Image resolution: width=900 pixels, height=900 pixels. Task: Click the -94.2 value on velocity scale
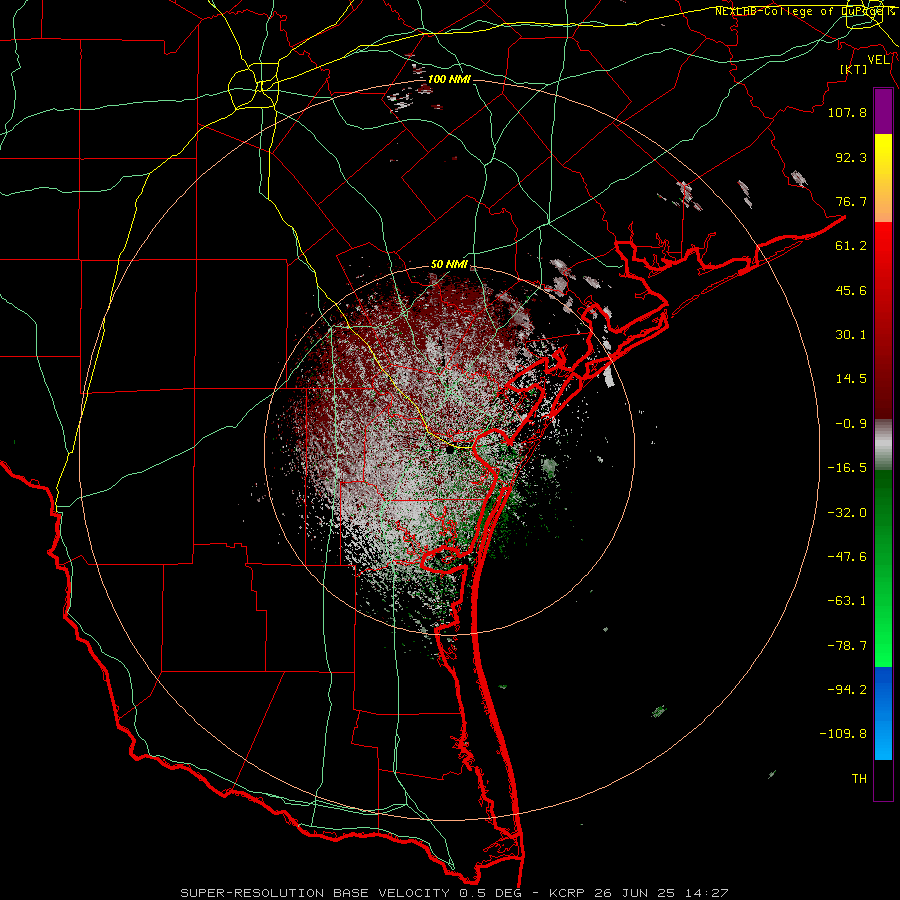[x=847, y=690]
